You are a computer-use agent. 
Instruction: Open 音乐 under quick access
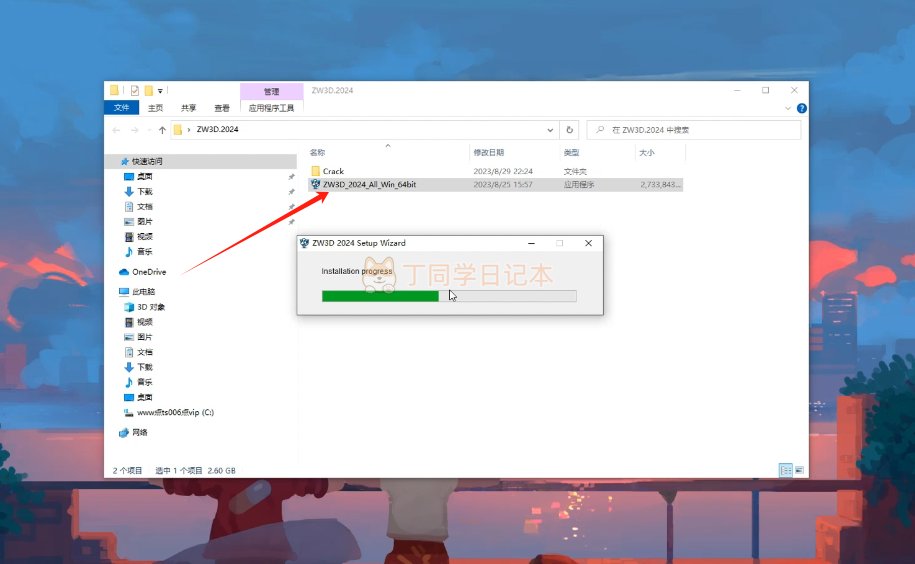pos(144,251)
